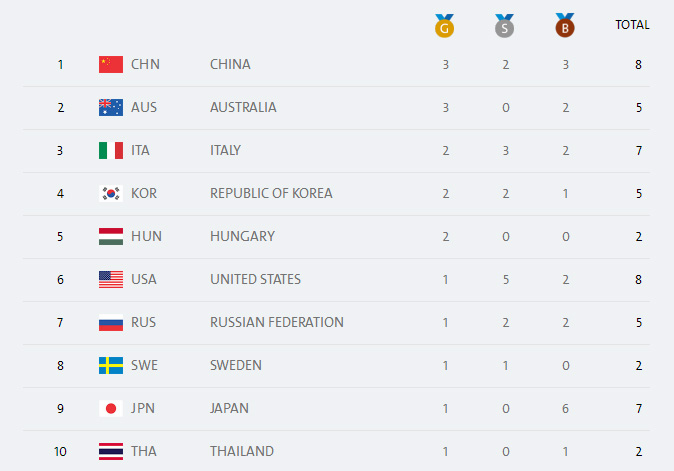The height and width of the screenshot is (471, 674).
Task: Click the silver medal icon header
Action: (504, 26)
